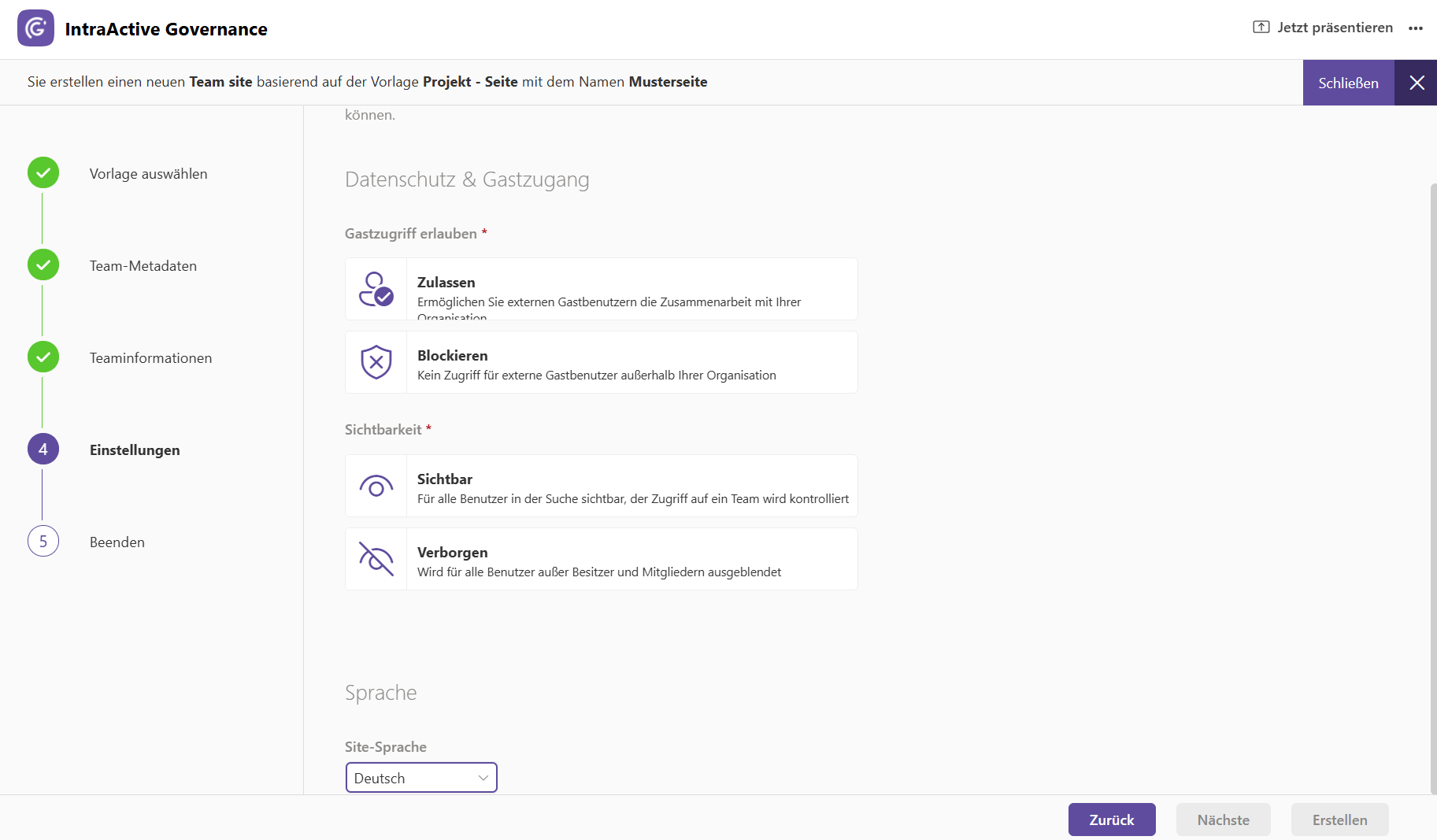Select Zulassen to allow guest access
The height and width of the screenshot is (840, 1437).
pyautogui.click(x=602, y=289)
